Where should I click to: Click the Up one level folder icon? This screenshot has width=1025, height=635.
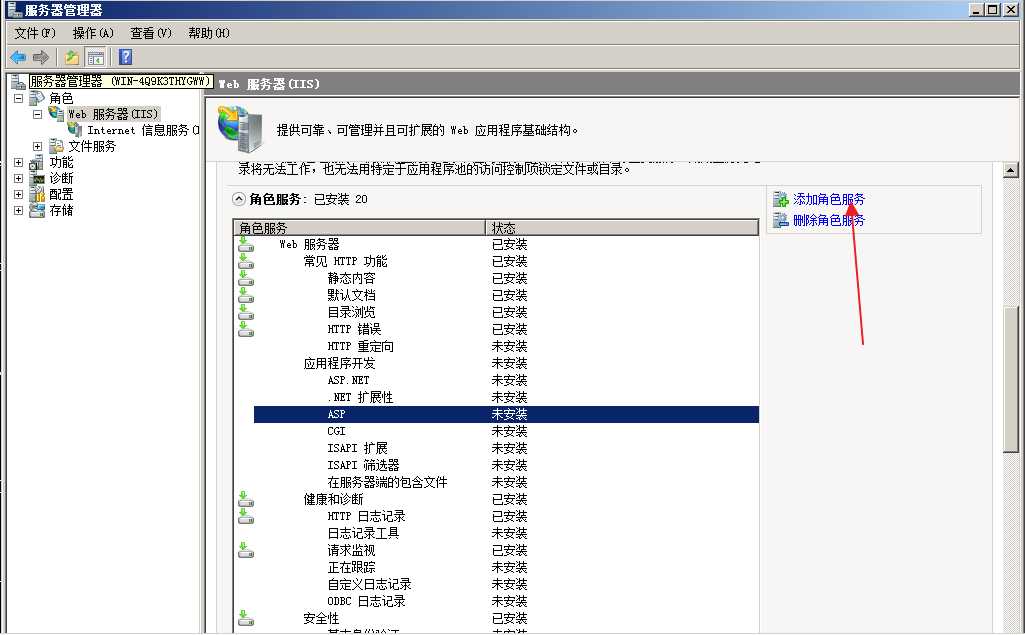click(71, 58)
